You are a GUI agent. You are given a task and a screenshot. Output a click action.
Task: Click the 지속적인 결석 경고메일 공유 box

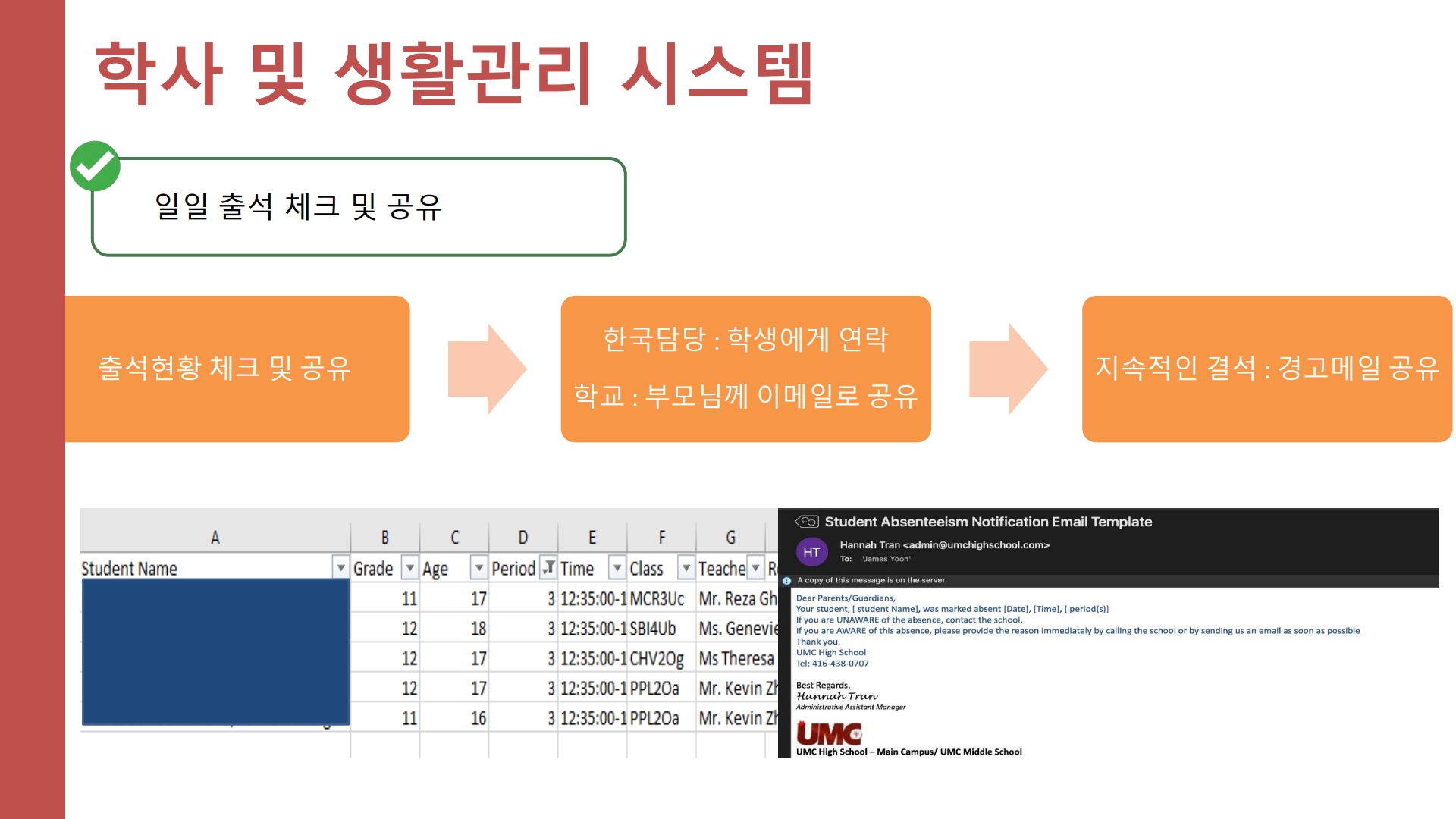pyautogui.click(x=1267, y=369)
